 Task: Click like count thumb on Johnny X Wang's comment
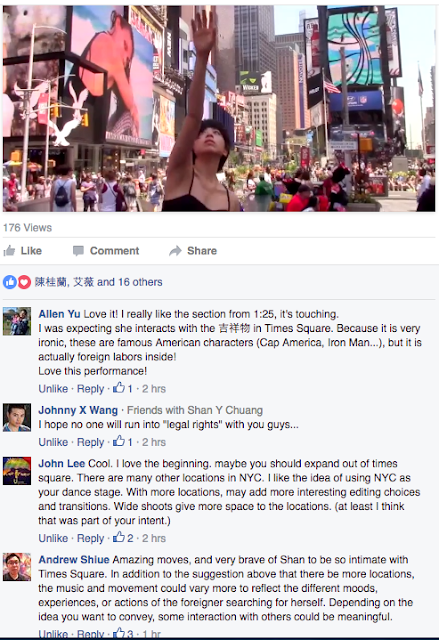[119, 441]
